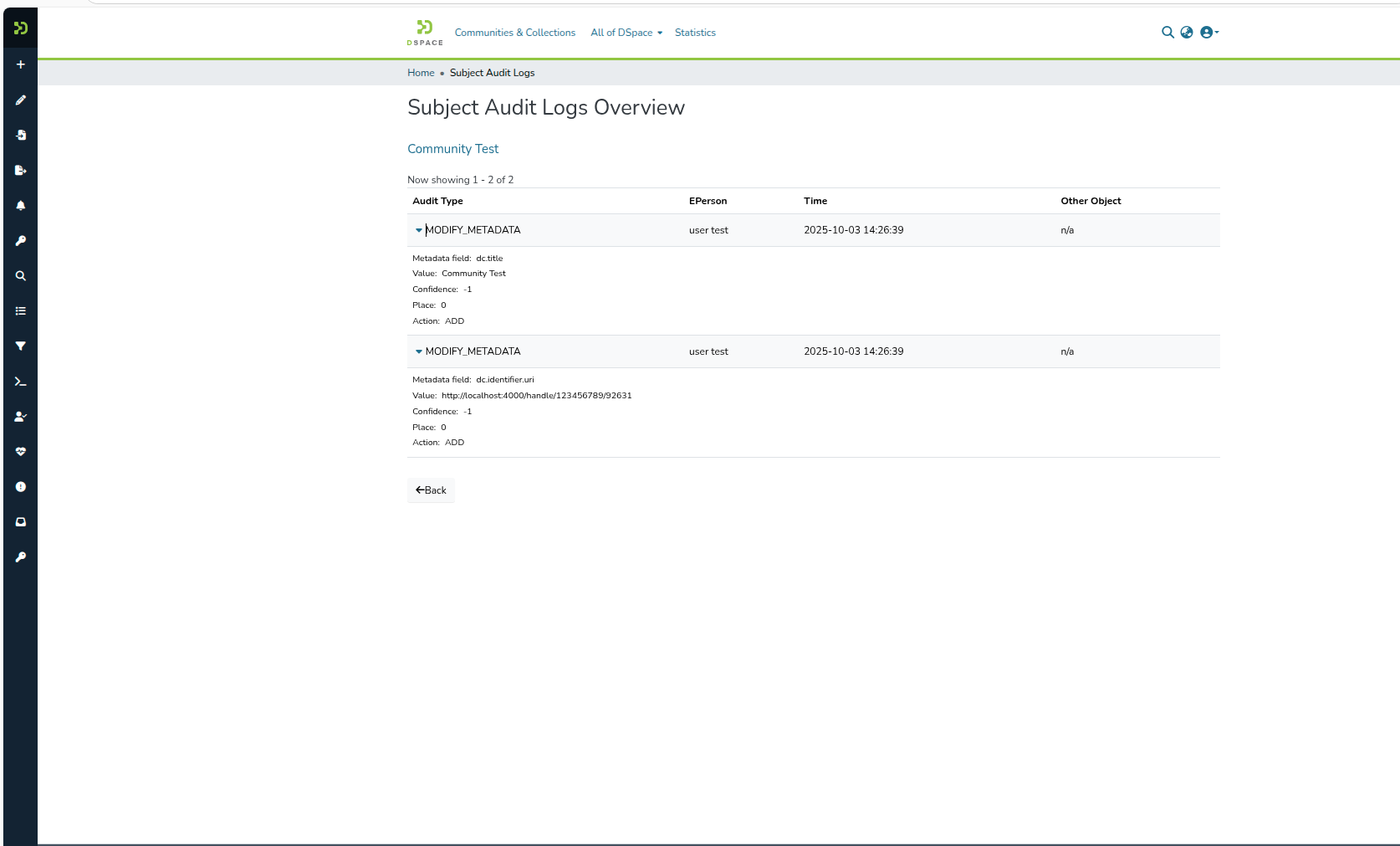
Task: Open the user profile dropdown menu
Action: click(x=1208, y=33)
